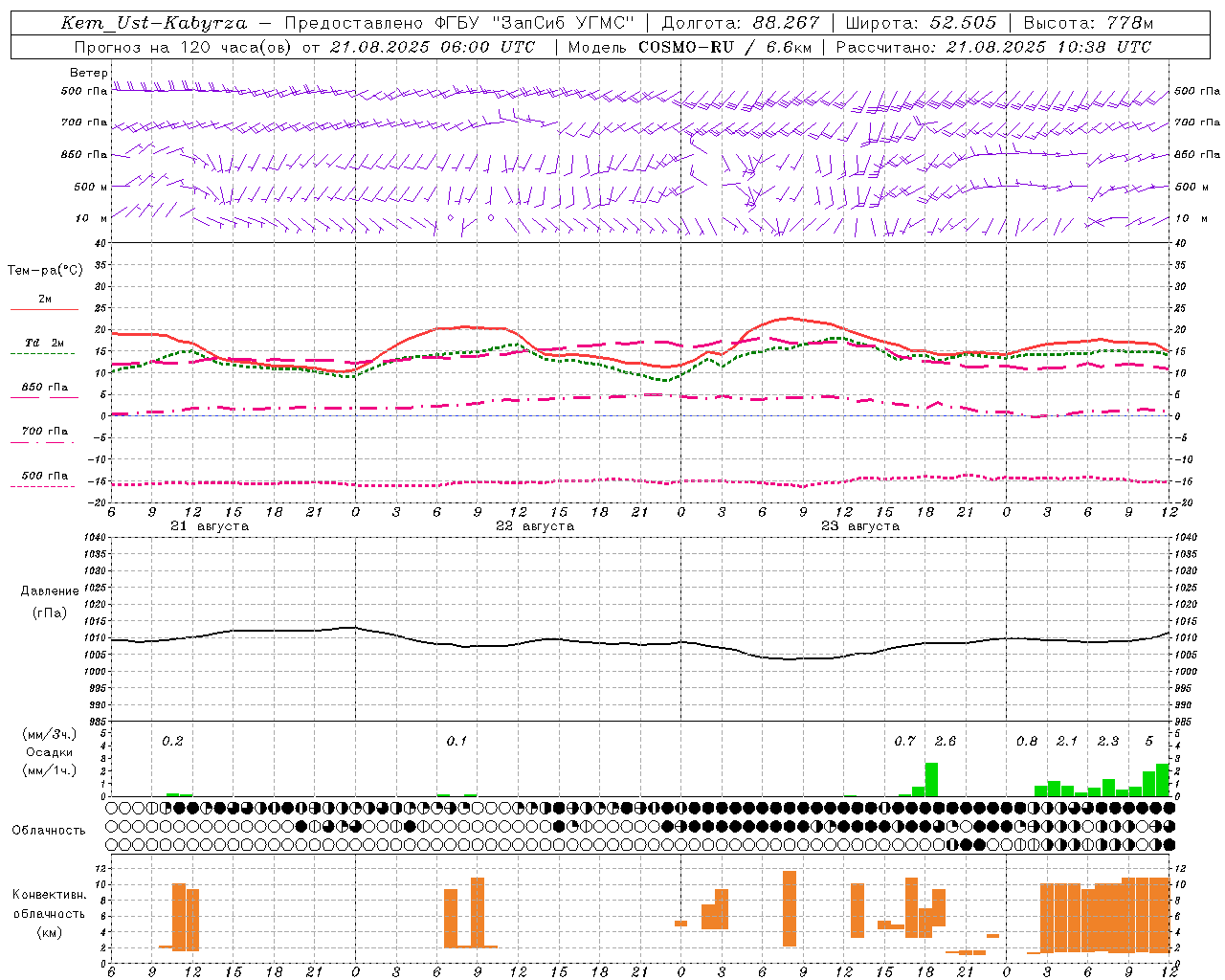This screenshot has width=1225, height=980.
Task: Click the Td 2м dew point legend label
Action: 44,343
